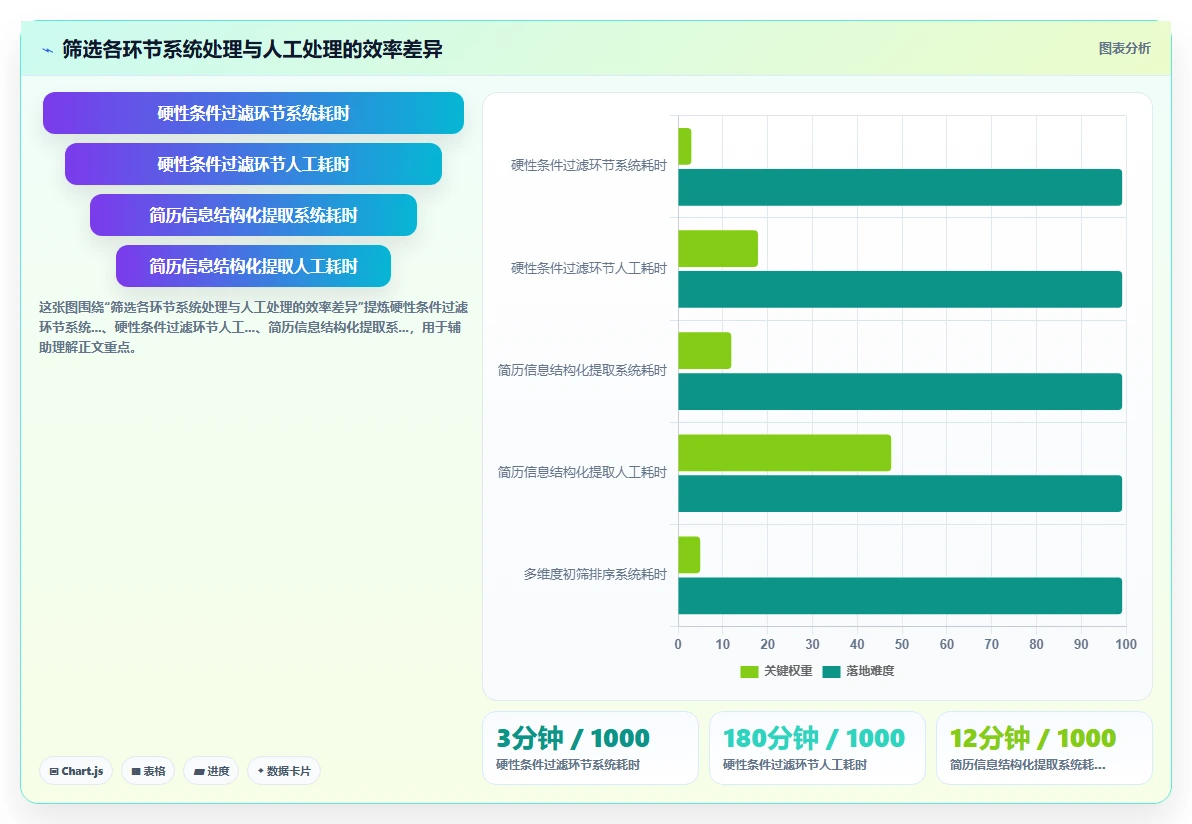
Task: Click y-axis label 多维度初筛排序系统耗时
Action: 595,575
